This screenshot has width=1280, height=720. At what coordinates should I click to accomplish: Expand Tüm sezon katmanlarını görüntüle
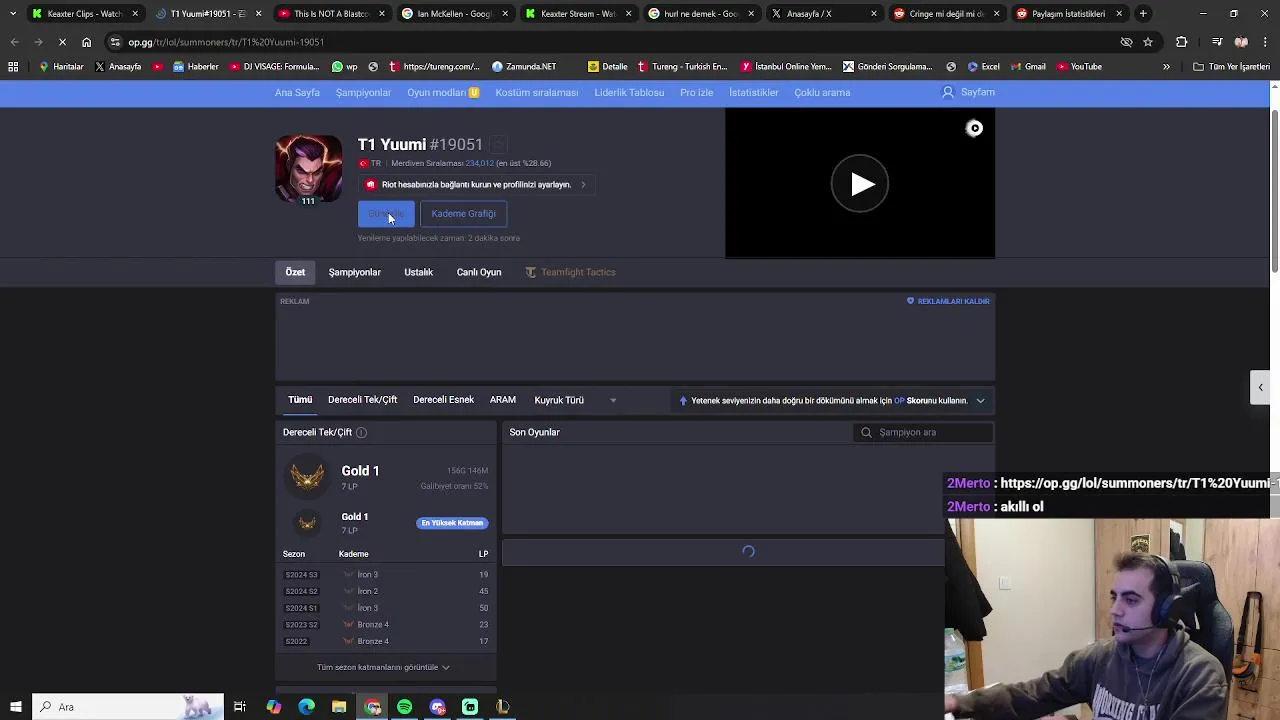[383, 667]
